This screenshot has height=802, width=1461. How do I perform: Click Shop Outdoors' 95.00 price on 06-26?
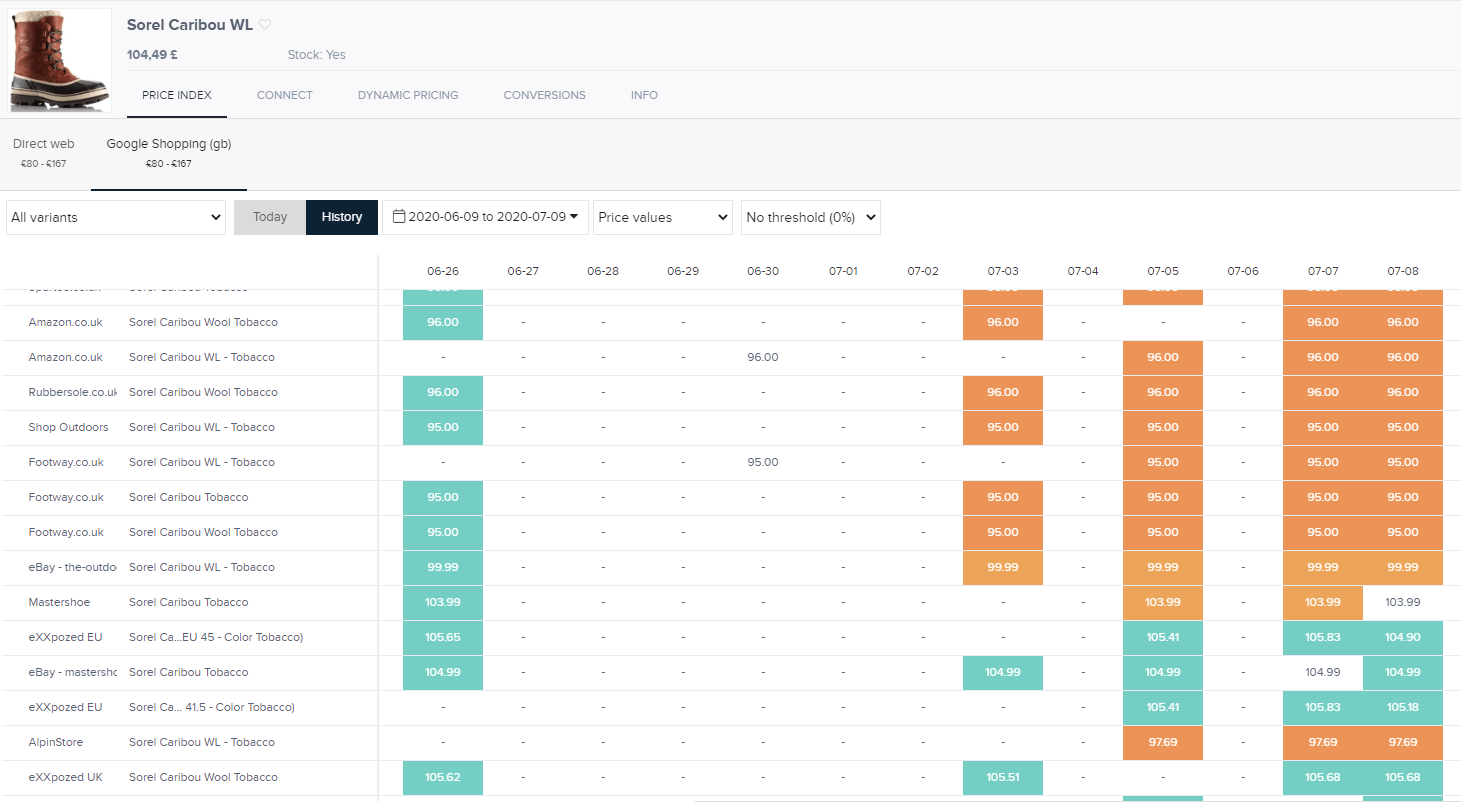click(443, 428)
